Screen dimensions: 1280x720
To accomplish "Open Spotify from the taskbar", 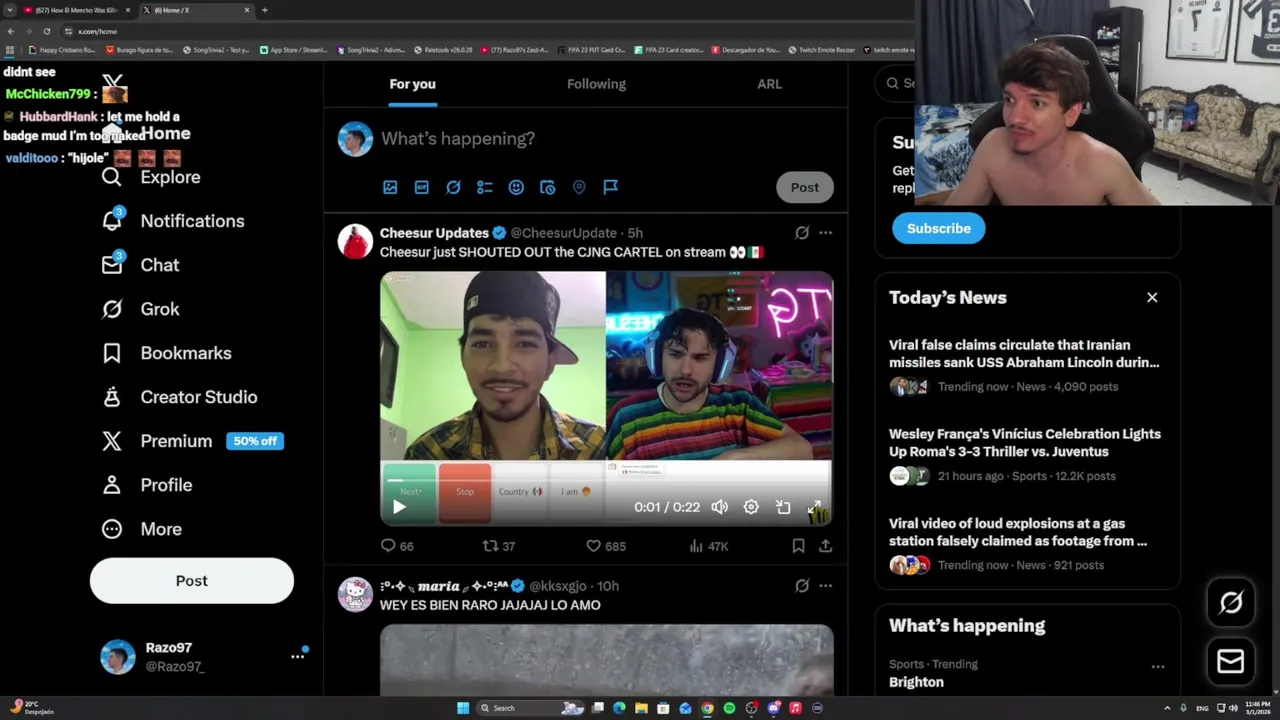I will pyautogui.click(x=729, y=708).
